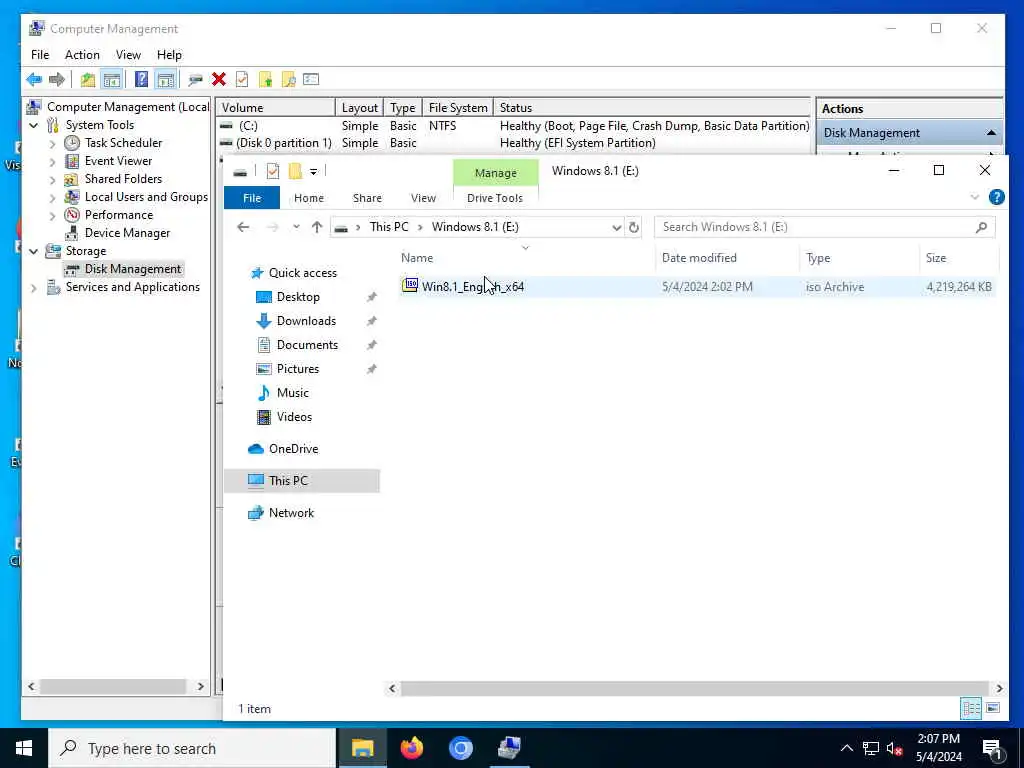1024x768 pixels.
Task: Refresh the Windows 8.1 (E:) folder
Action: [x=633, y=227]
